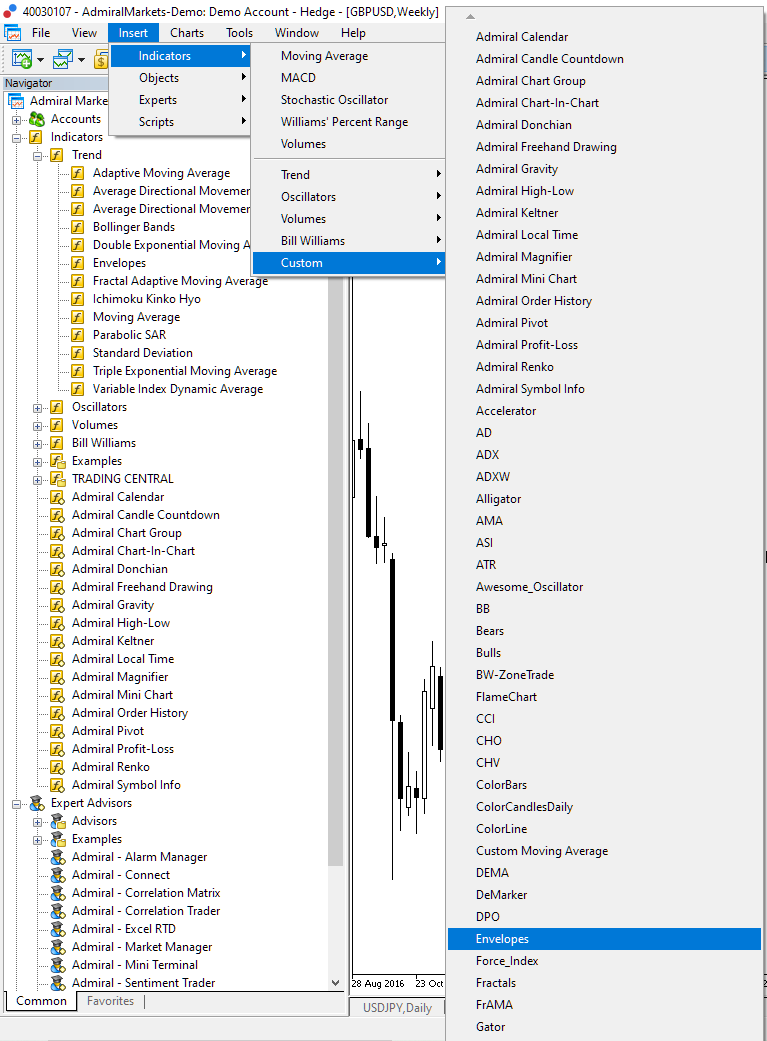The image size is (767, 1041).
Task: Expand the Volumes tree node in Navigator
Action: tap(38, 426)
